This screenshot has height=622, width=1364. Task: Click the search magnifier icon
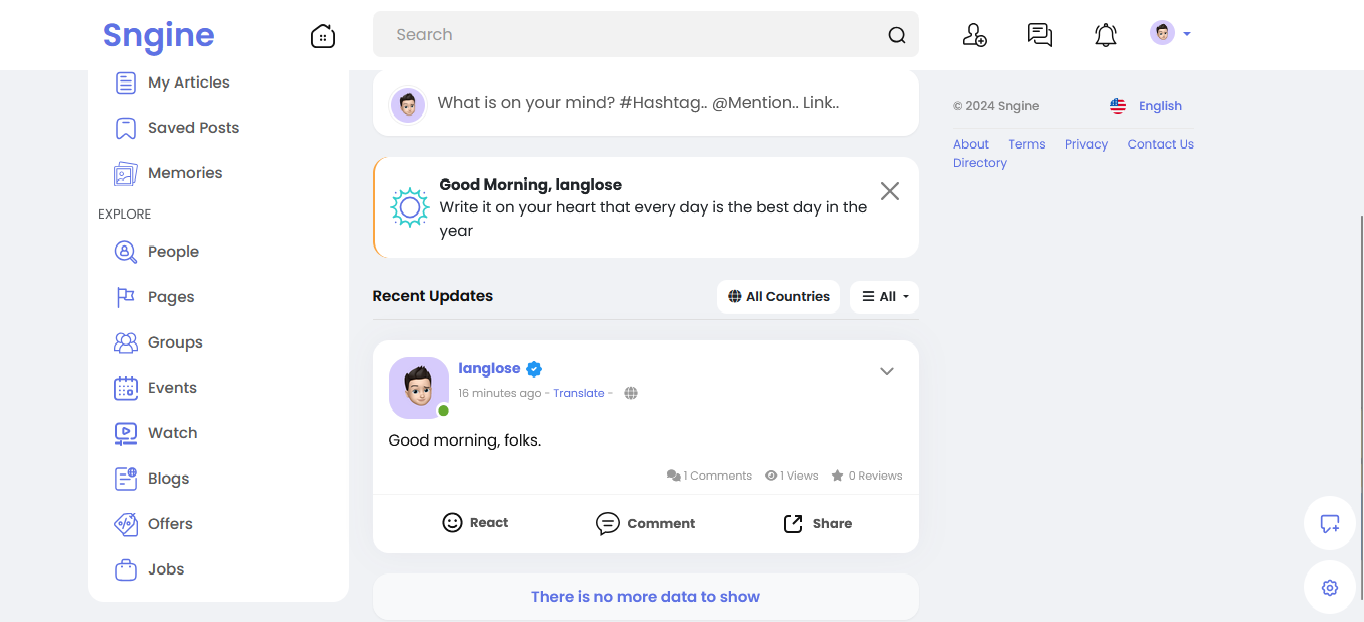(x=897, y=35)
